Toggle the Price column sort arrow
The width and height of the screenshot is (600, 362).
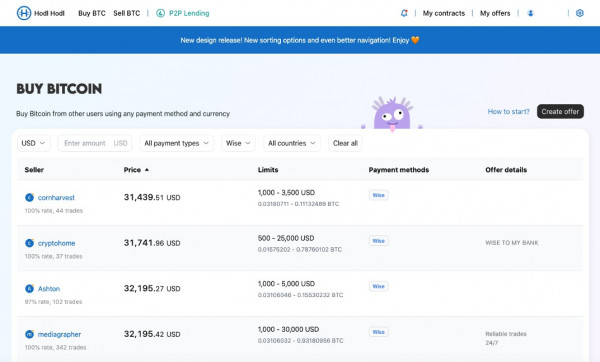click(147, 170)
